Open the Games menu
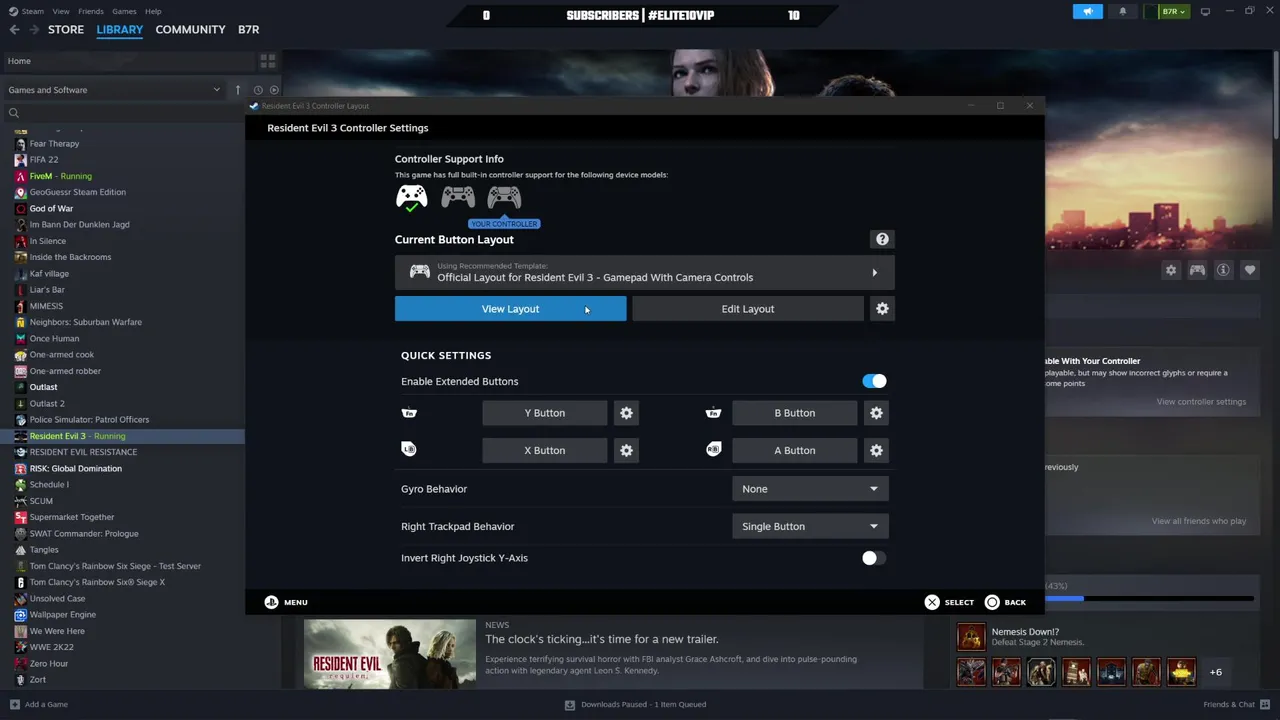 point(124,11)
